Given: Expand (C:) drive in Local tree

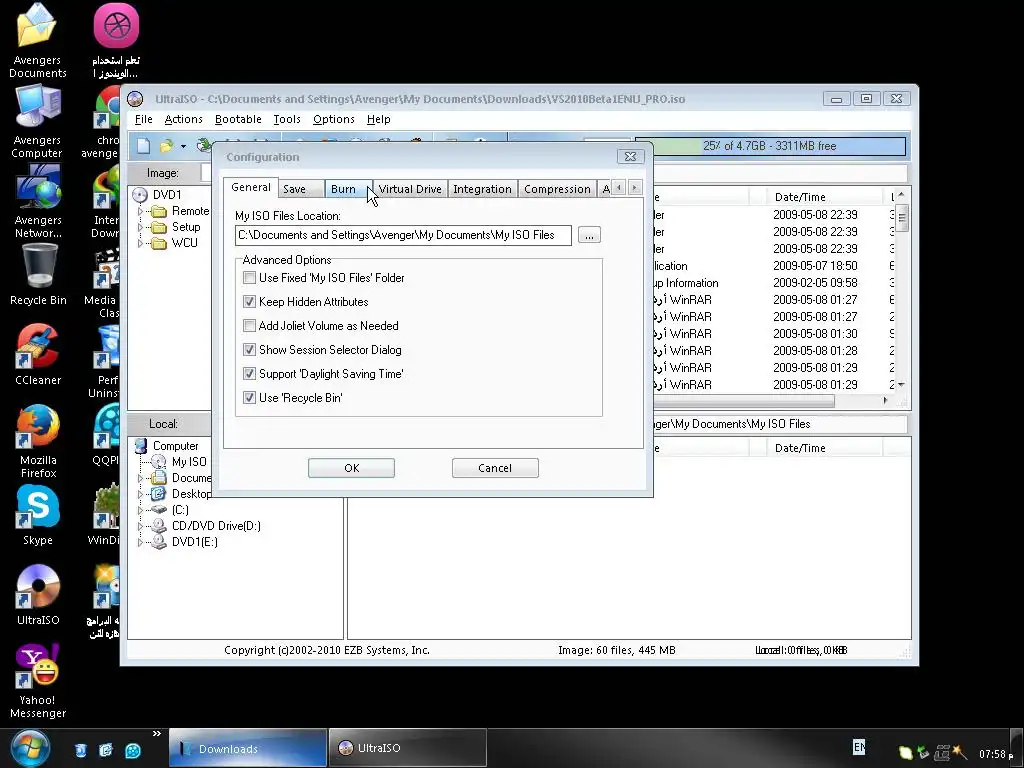Looking at the screenshot, I should 140,509.
